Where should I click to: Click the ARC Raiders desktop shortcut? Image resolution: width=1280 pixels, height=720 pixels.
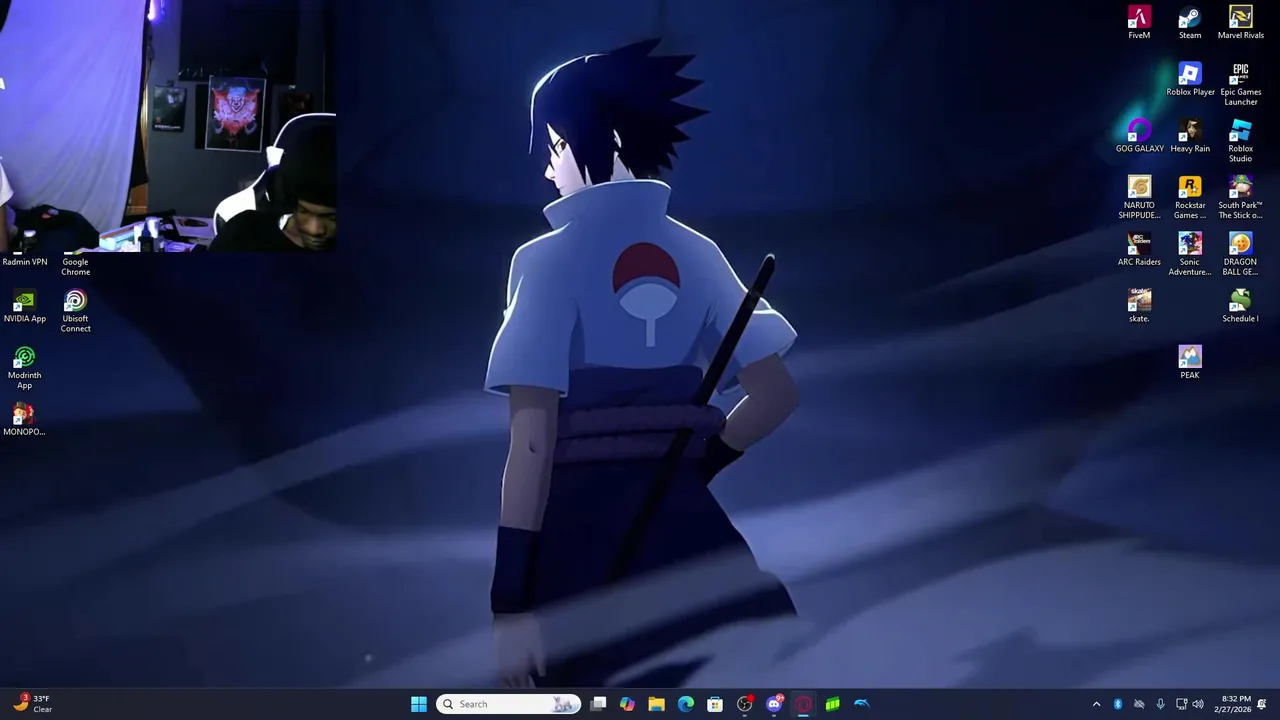click(1139, 250)
